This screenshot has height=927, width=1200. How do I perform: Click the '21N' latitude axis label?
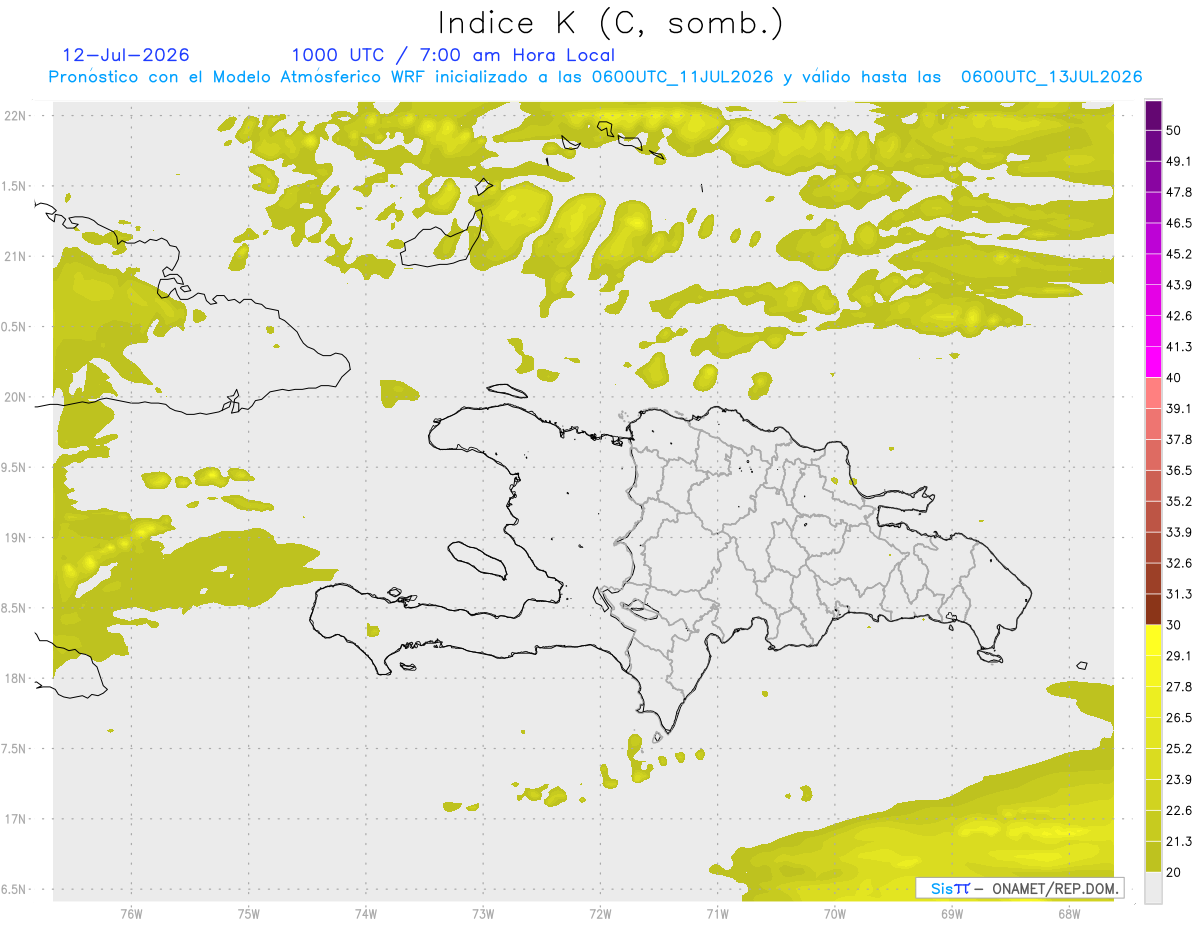click(x=15, y=256)
